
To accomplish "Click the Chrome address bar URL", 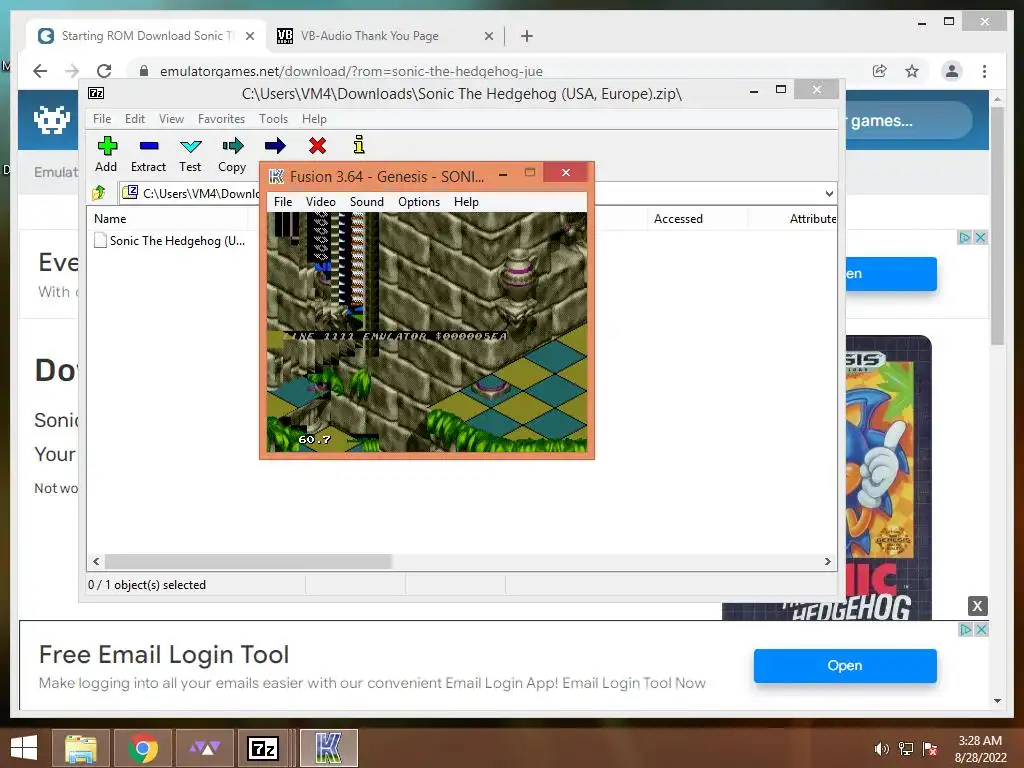I will point(351,71).
